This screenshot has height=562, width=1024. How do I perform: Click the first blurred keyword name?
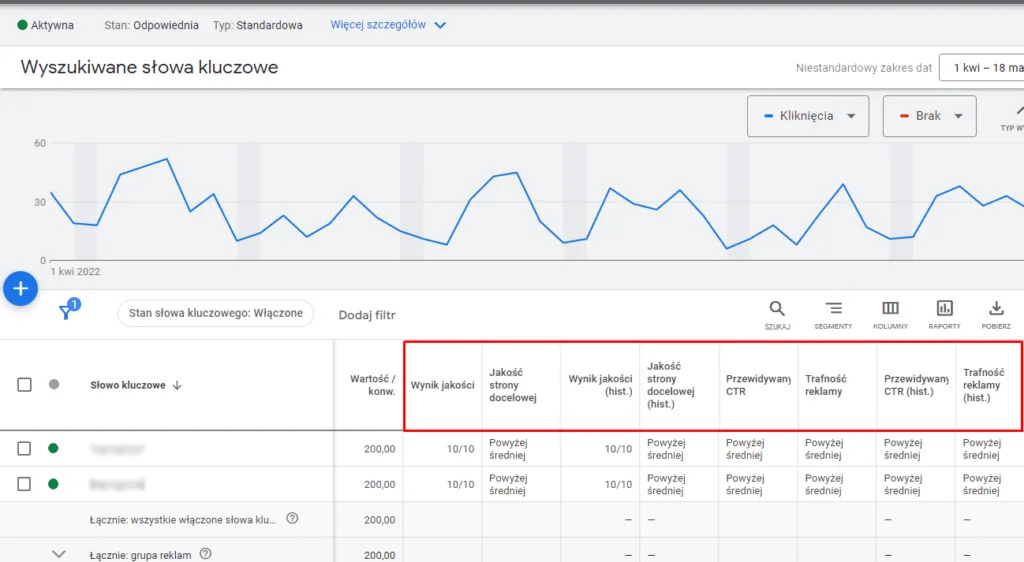click(x=118, y=449)
